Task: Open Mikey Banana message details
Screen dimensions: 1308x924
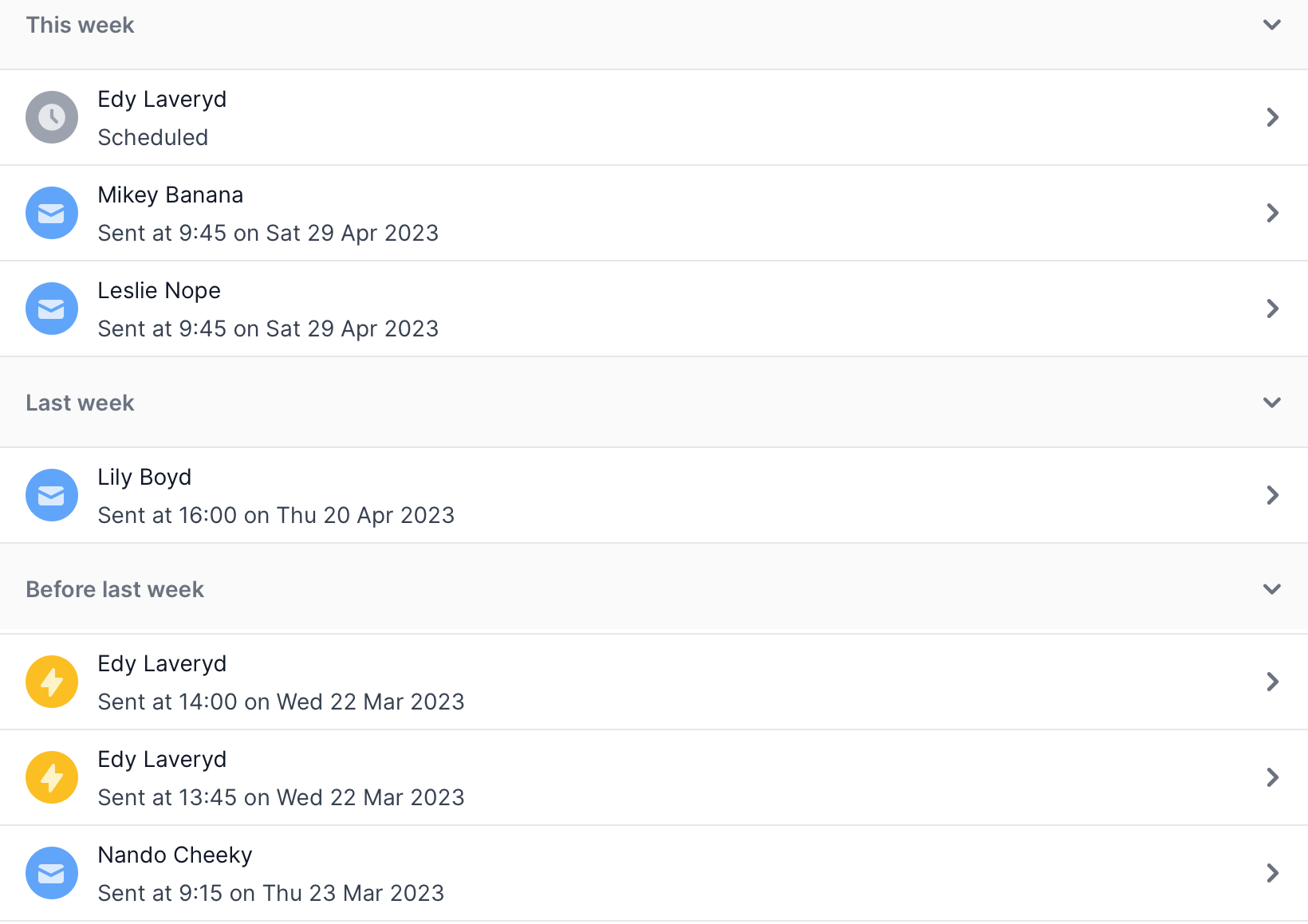Action: [x=654, y=213]
